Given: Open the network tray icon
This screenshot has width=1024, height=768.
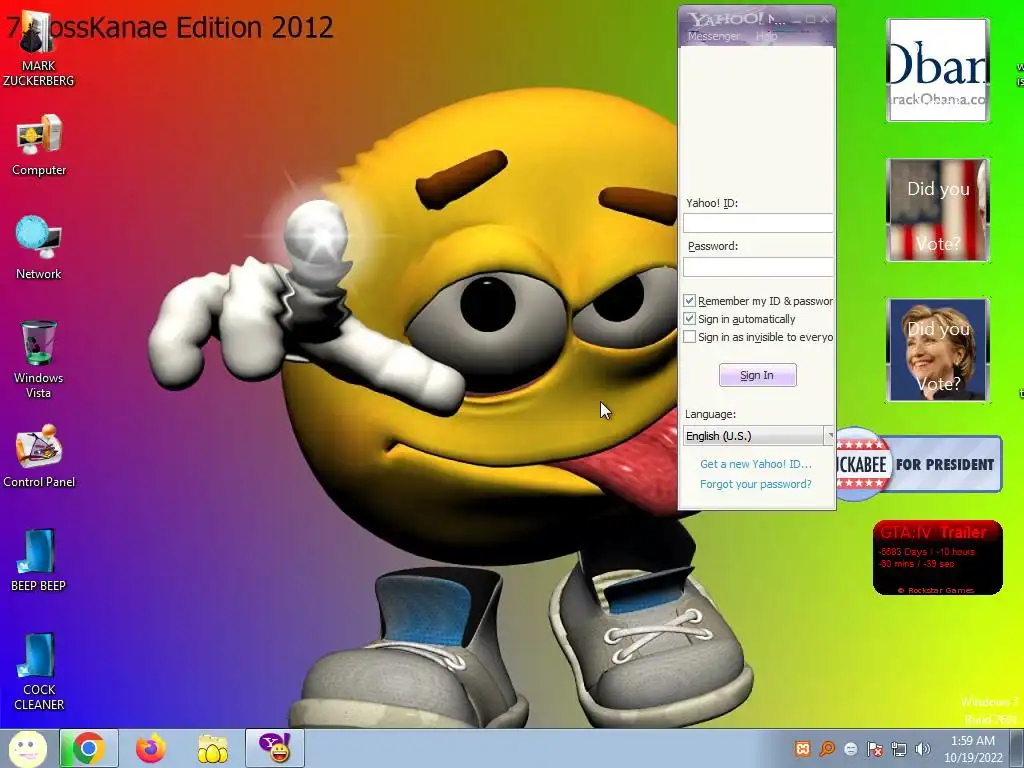Looking at the screenshot, I should [899, 749].
